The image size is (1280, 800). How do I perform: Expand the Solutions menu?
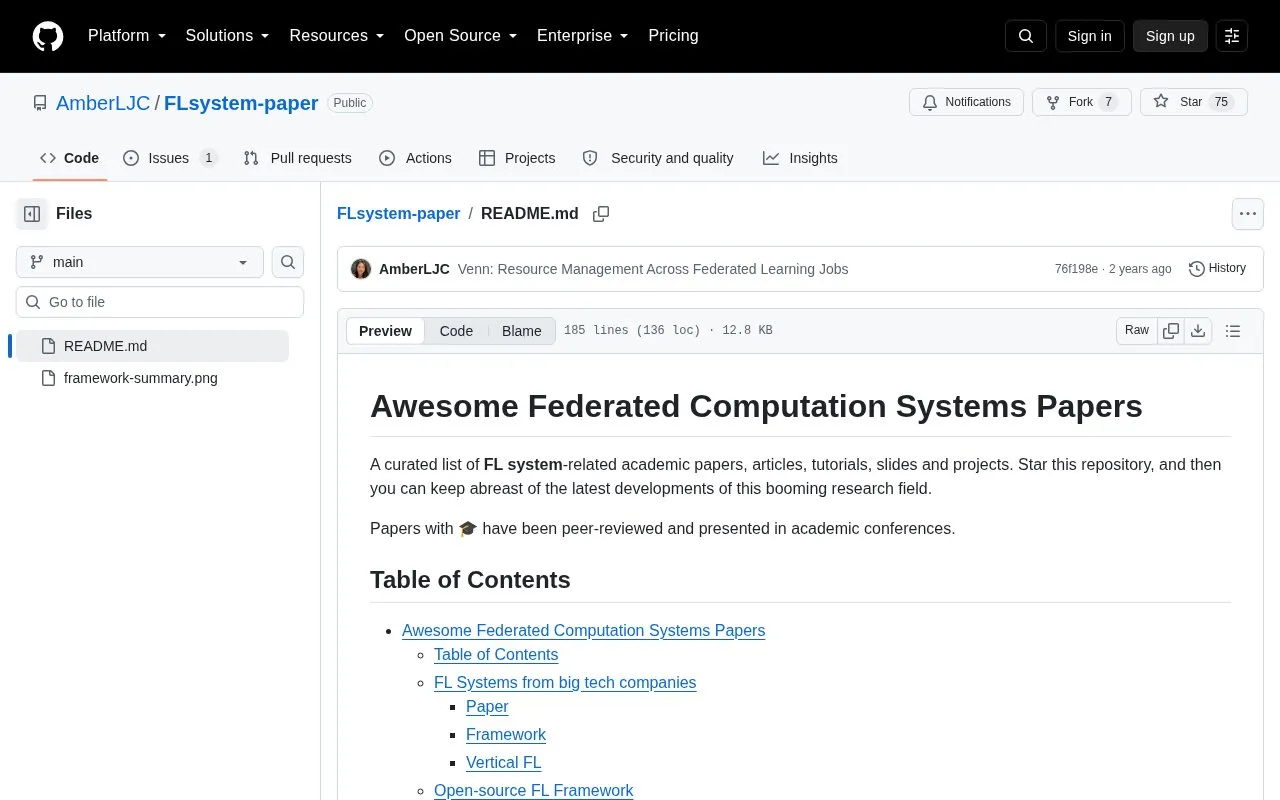pos(227,36)
